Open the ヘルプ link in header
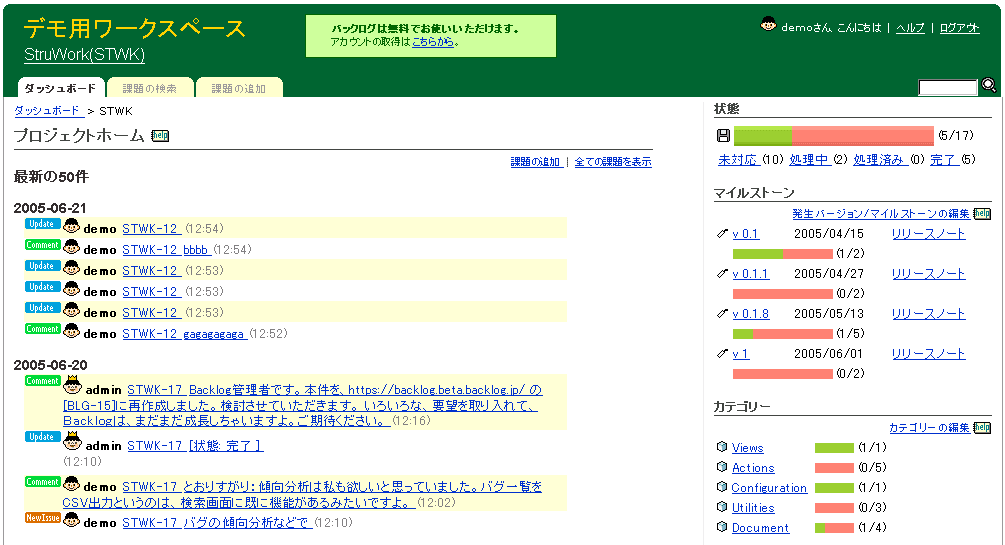 [x=910, y=28]
